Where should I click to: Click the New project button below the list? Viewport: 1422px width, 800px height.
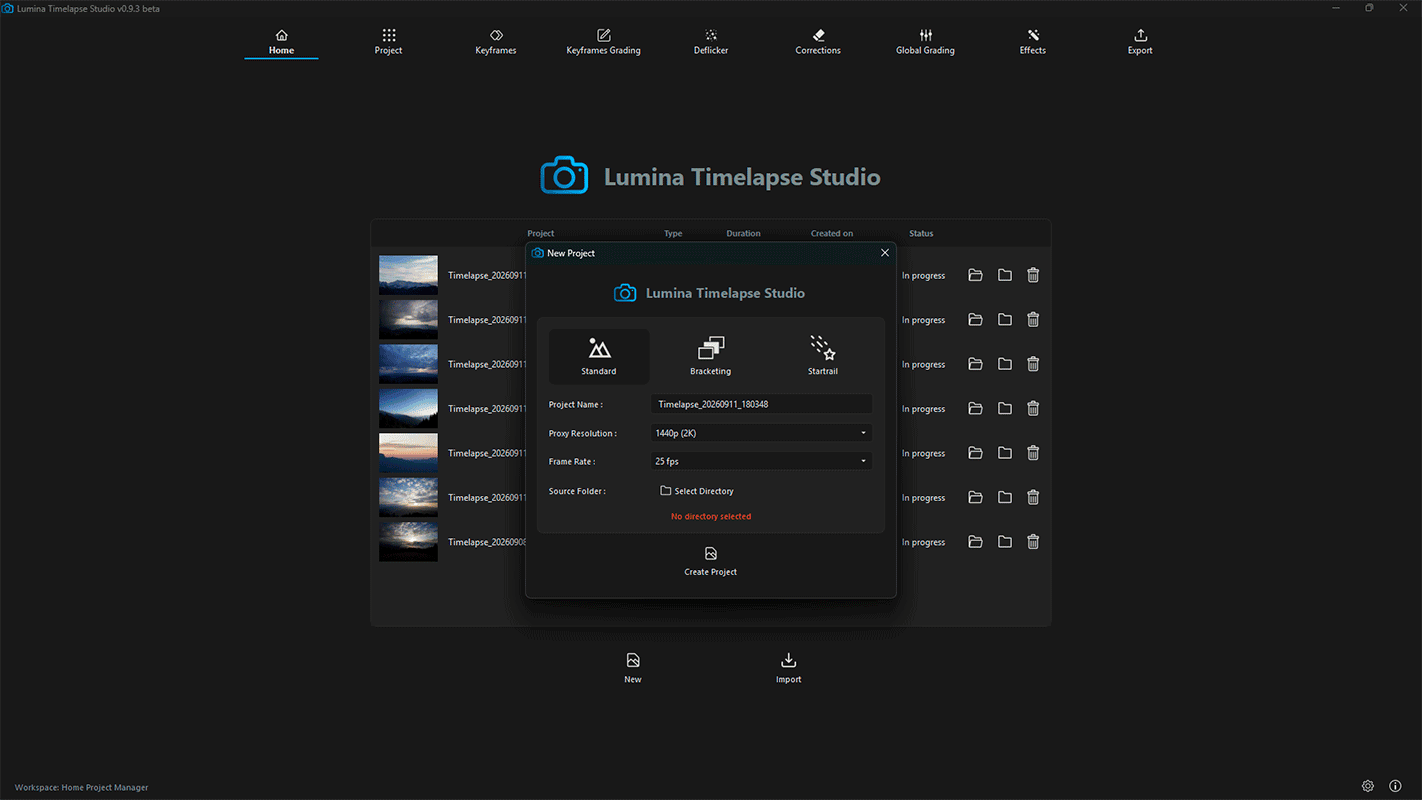(x=633, y=668)
